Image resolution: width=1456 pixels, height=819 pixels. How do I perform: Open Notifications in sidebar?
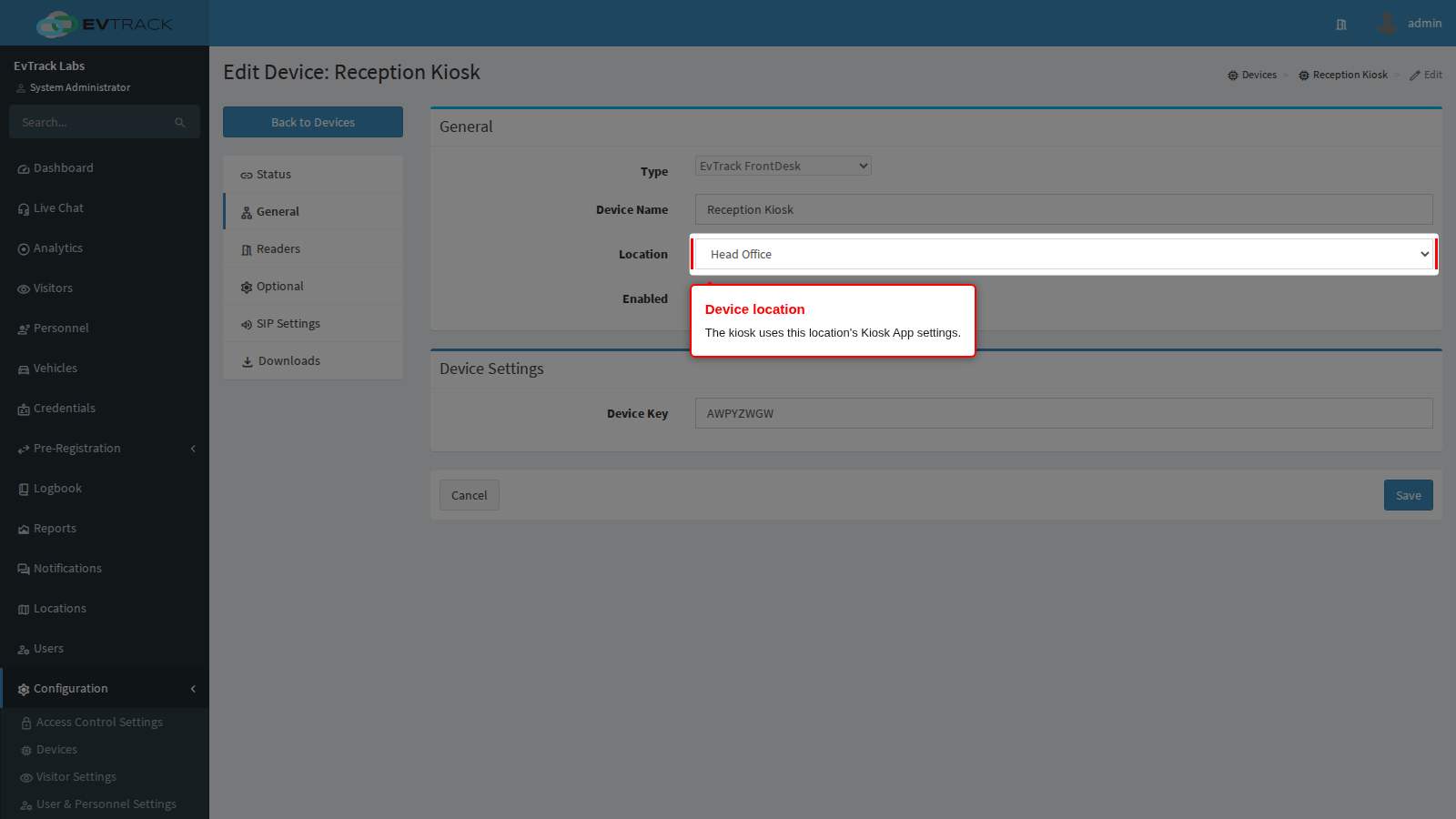(105, 569)
